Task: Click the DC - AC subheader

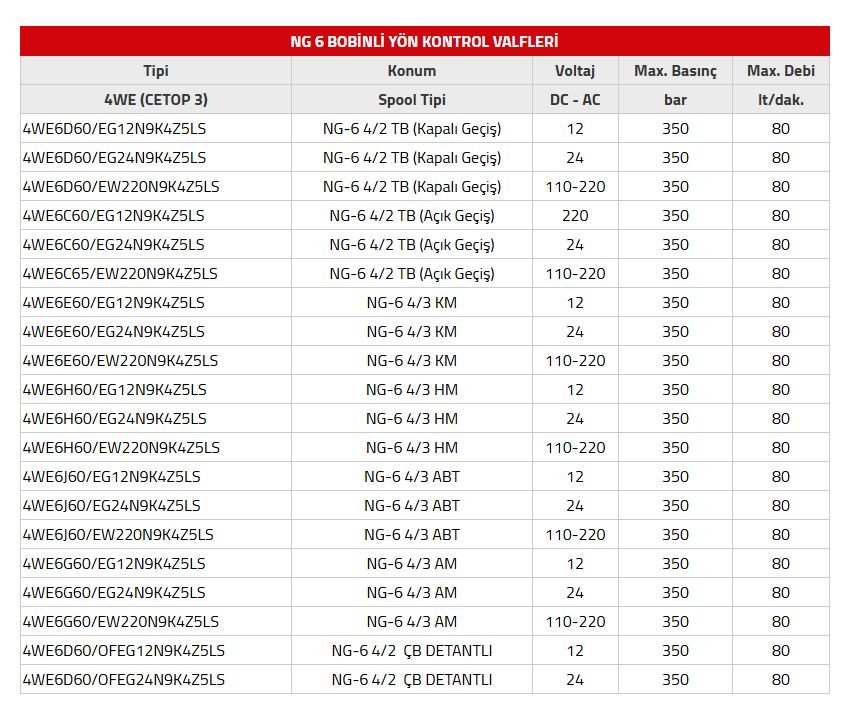Action: click(x=575, y=100)
